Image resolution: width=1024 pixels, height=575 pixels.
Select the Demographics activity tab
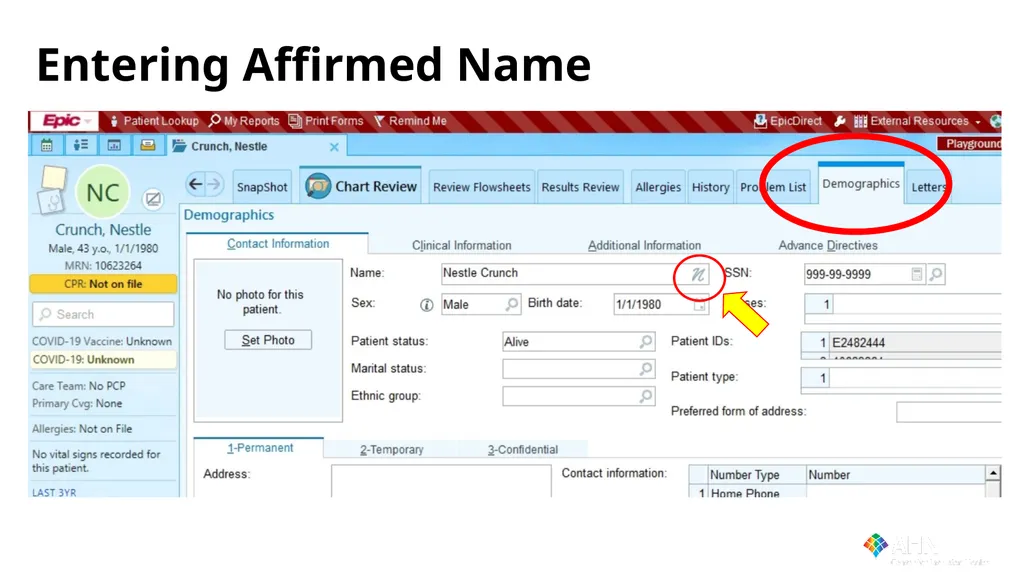click(861, 184)
